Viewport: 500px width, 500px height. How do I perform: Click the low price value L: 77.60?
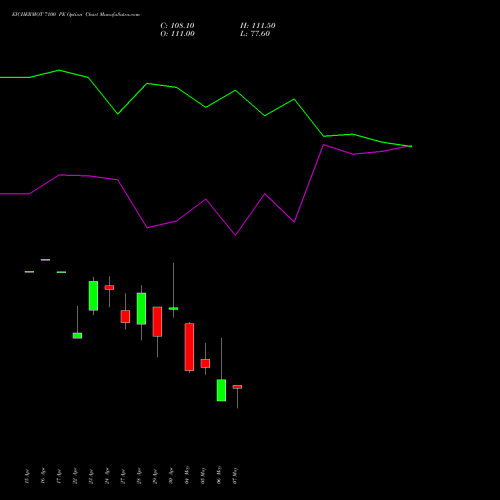click(255, 34)
